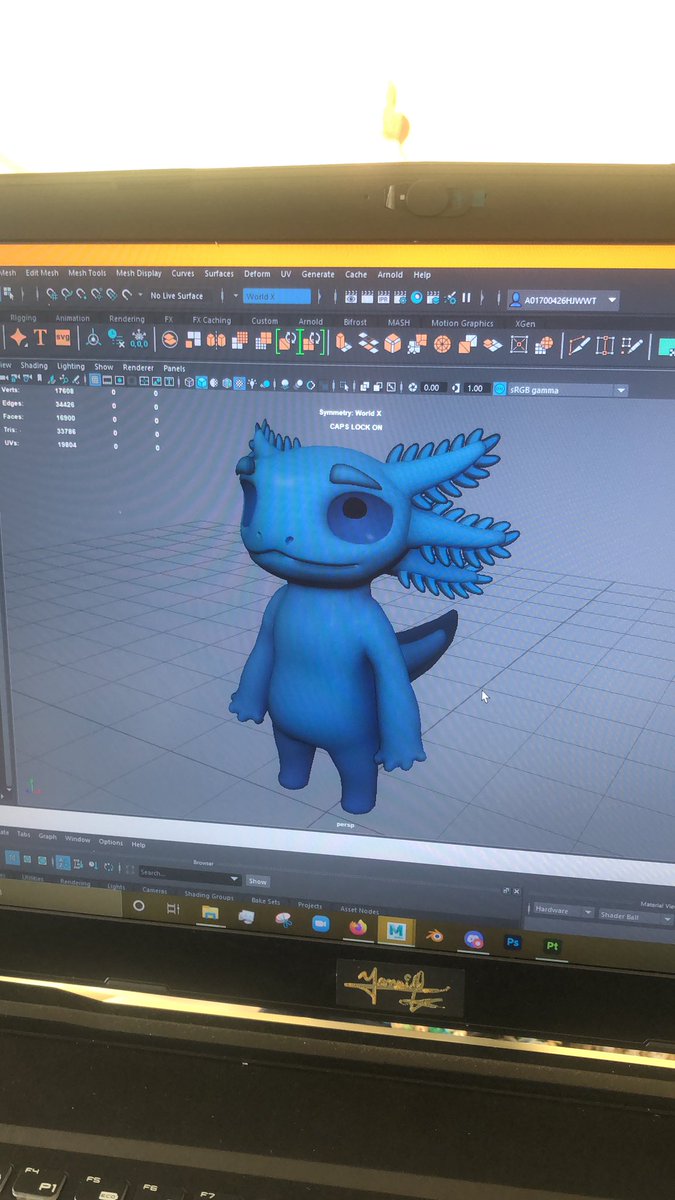The width and height of the screenshot is (675, 1200).
Task: Open the Shader Ball dropdown in Material Viewer
Action: tap(635, 915)
